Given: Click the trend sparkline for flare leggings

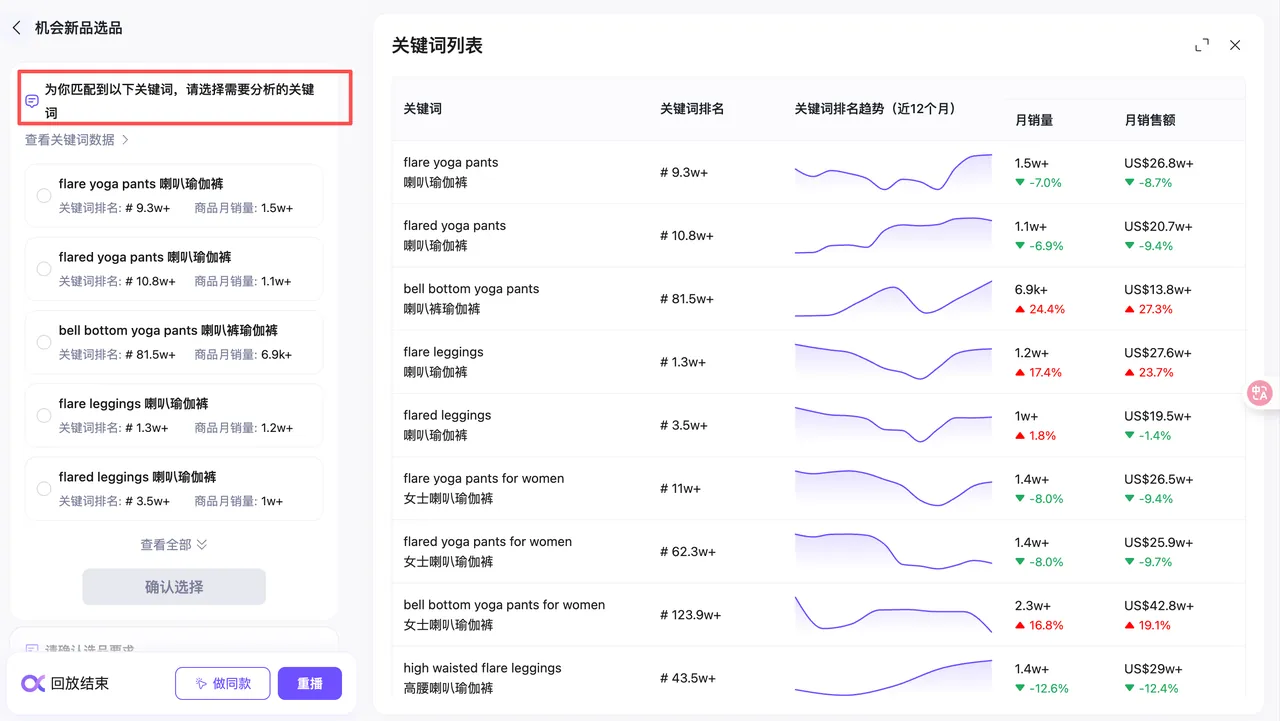Looking at the screenshot, I should tap(893, 362).
